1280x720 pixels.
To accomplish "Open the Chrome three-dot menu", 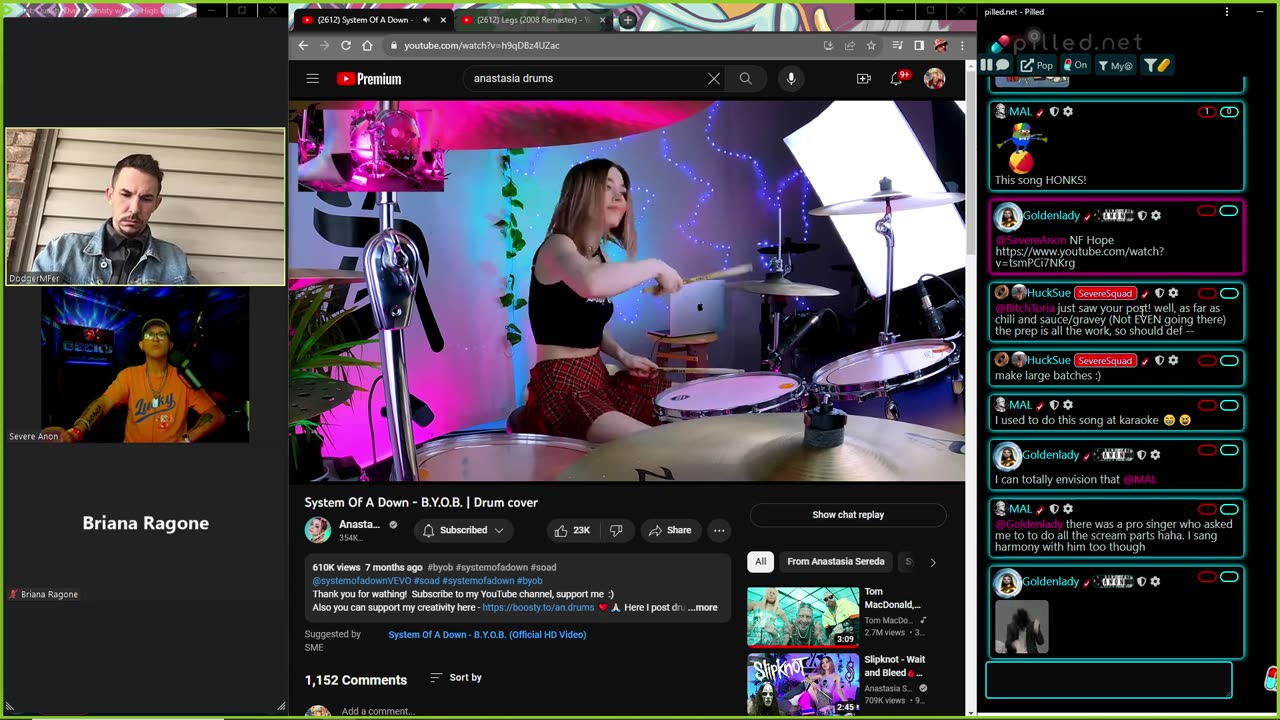I will (962, 45).
